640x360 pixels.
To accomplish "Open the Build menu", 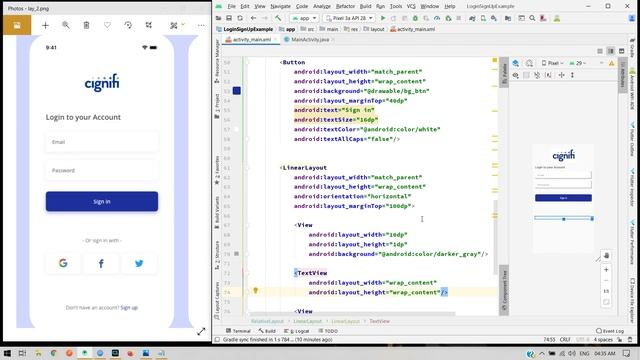I will click(365, 6).
